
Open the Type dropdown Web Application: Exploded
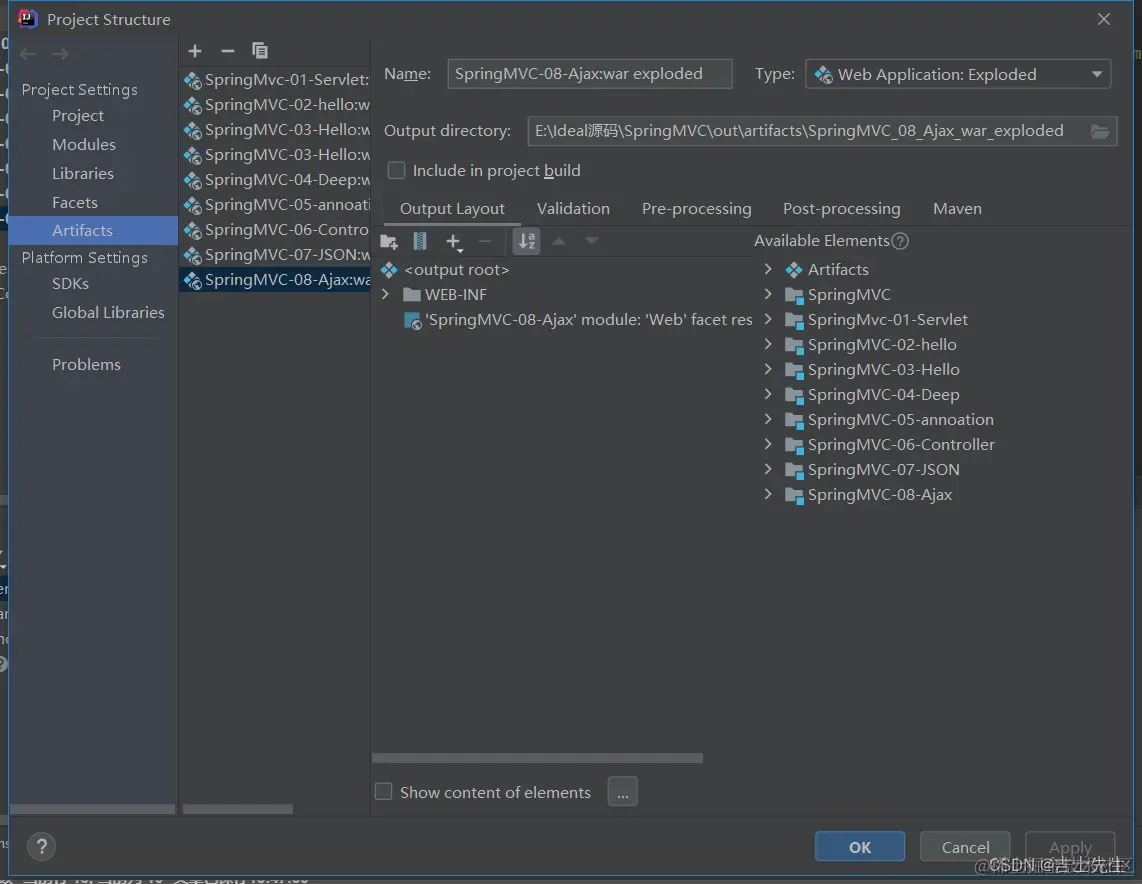(x=958, y=74)
